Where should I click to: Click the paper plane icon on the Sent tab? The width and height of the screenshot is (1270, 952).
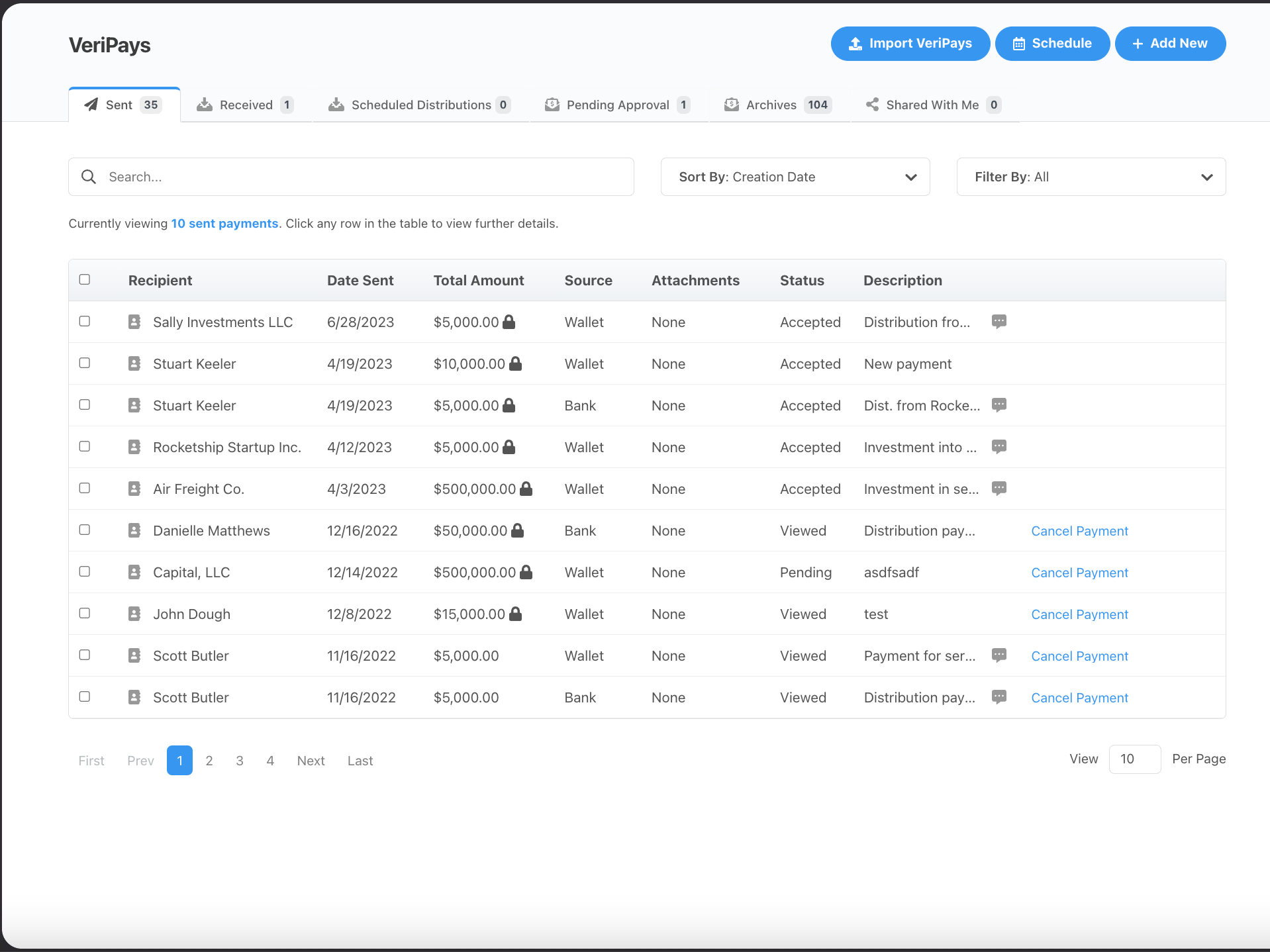(x=91, y=104)
